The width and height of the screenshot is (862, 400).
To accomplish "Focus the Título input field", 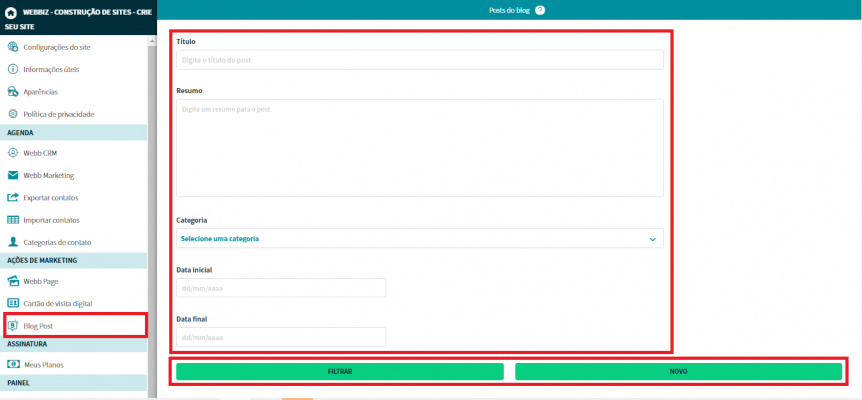I will tap(419, 60).
